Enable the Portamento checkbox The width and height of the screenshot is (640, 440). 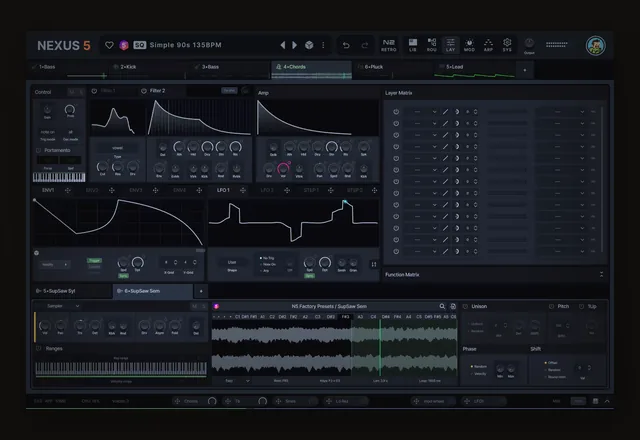[38, 150]
